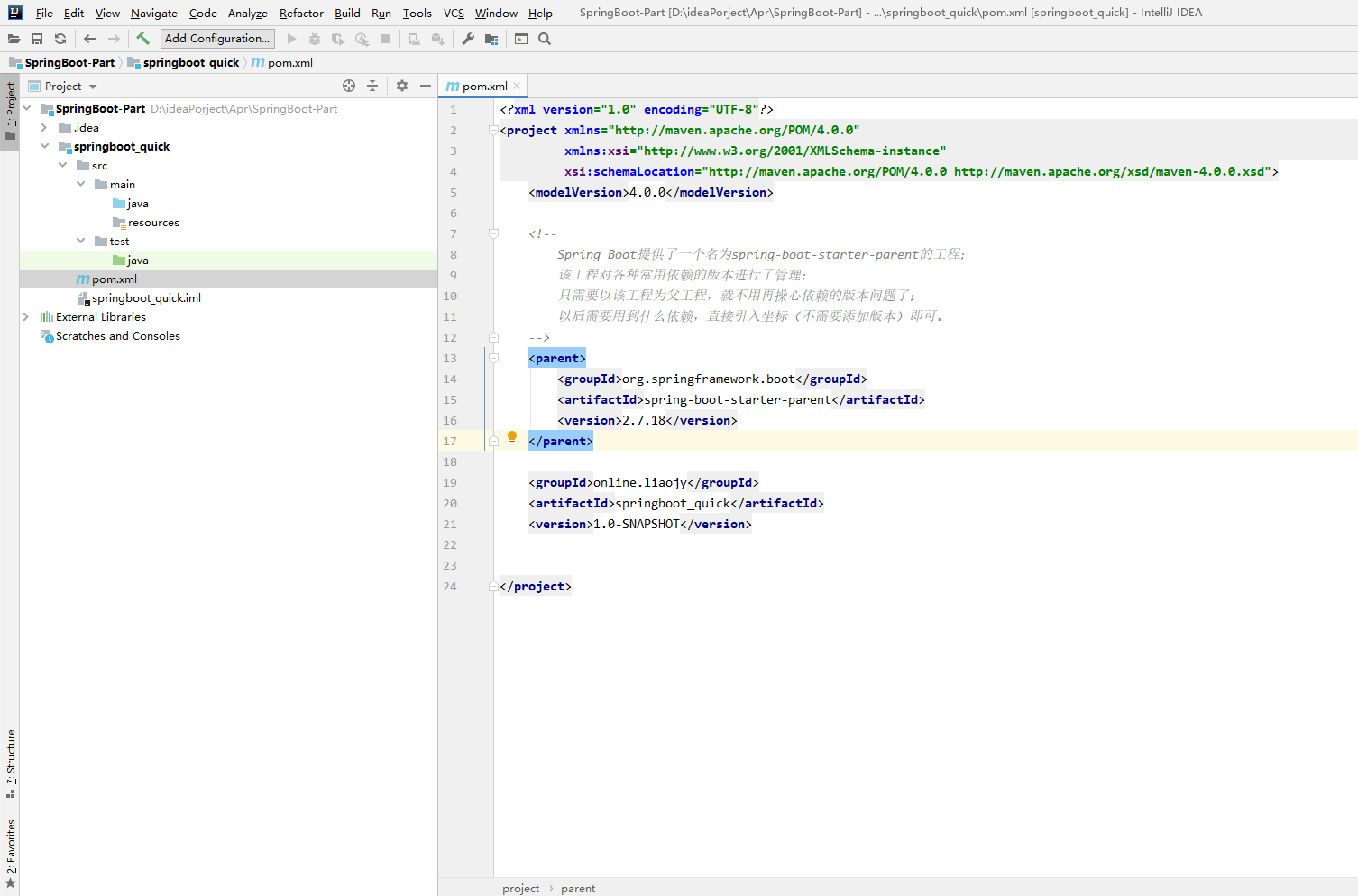
Task: Open the VCS menu
Action: (x=454, y=13)
